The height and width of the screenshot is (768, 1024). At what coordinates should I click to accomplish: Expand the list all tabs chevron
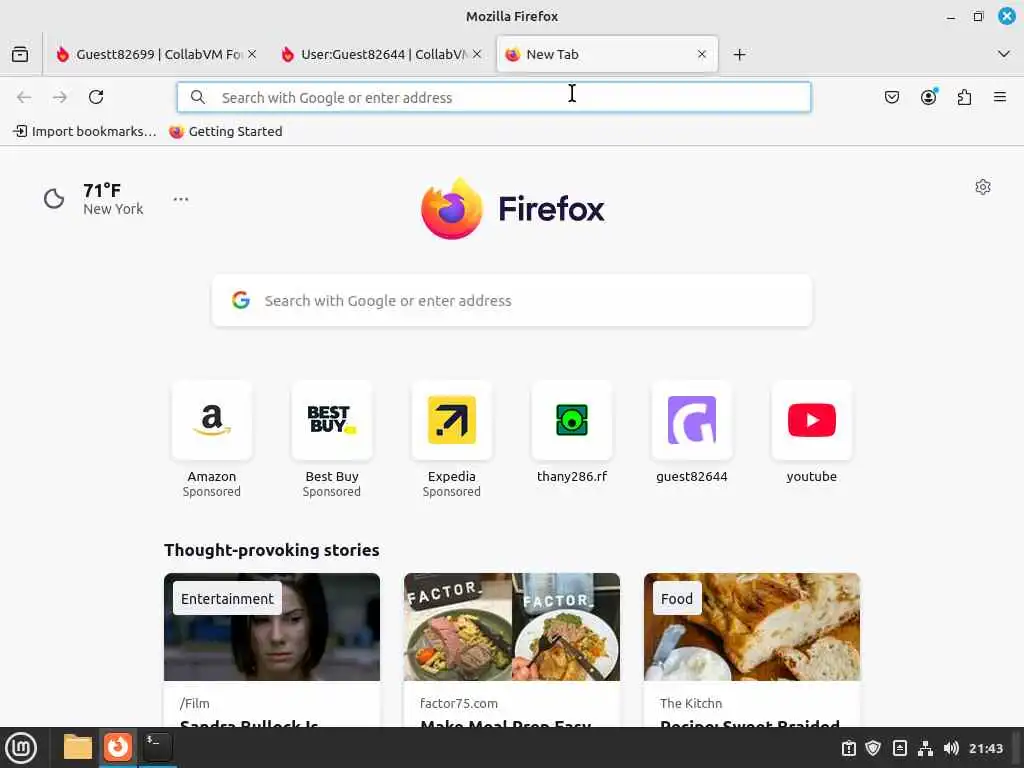(x=1004, y=54)
